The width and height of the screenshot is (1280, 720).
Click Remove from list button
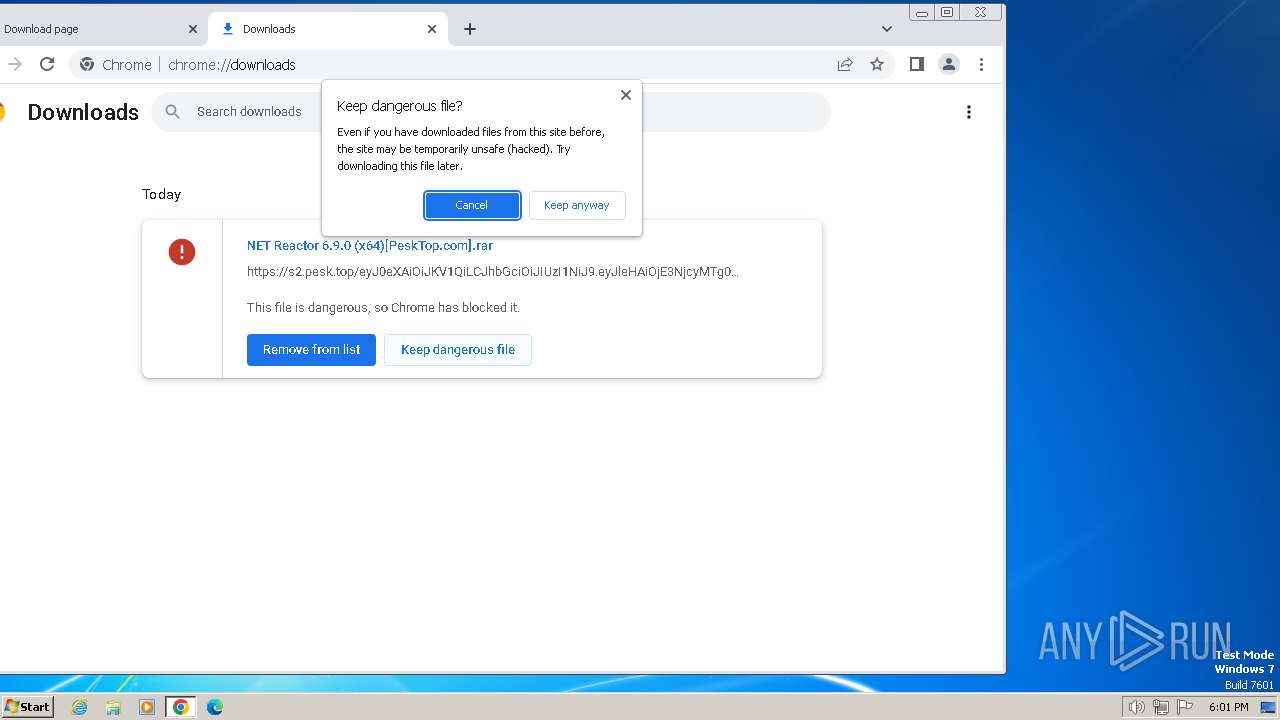311,350
